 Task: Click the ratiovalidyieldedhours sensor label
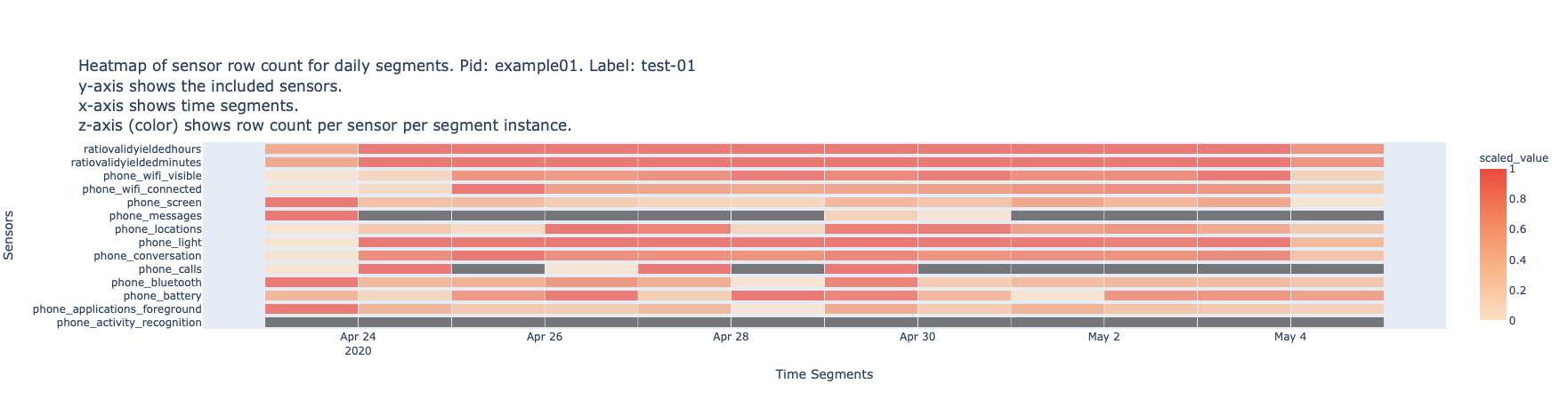[x=142, y=149]
